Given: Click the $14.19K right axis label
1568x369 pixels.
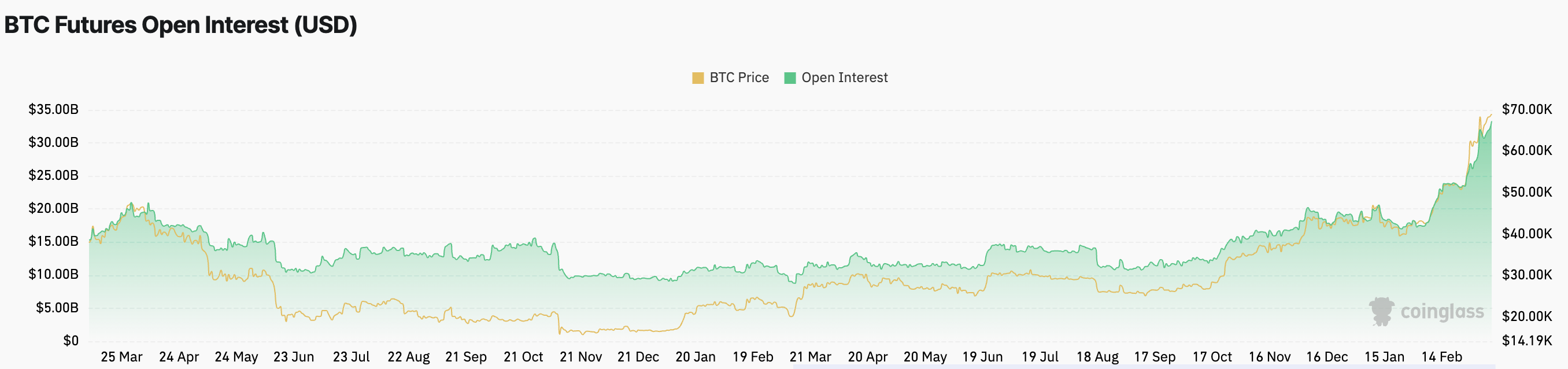Looking at the screenshot, I should click(1526, 341).
